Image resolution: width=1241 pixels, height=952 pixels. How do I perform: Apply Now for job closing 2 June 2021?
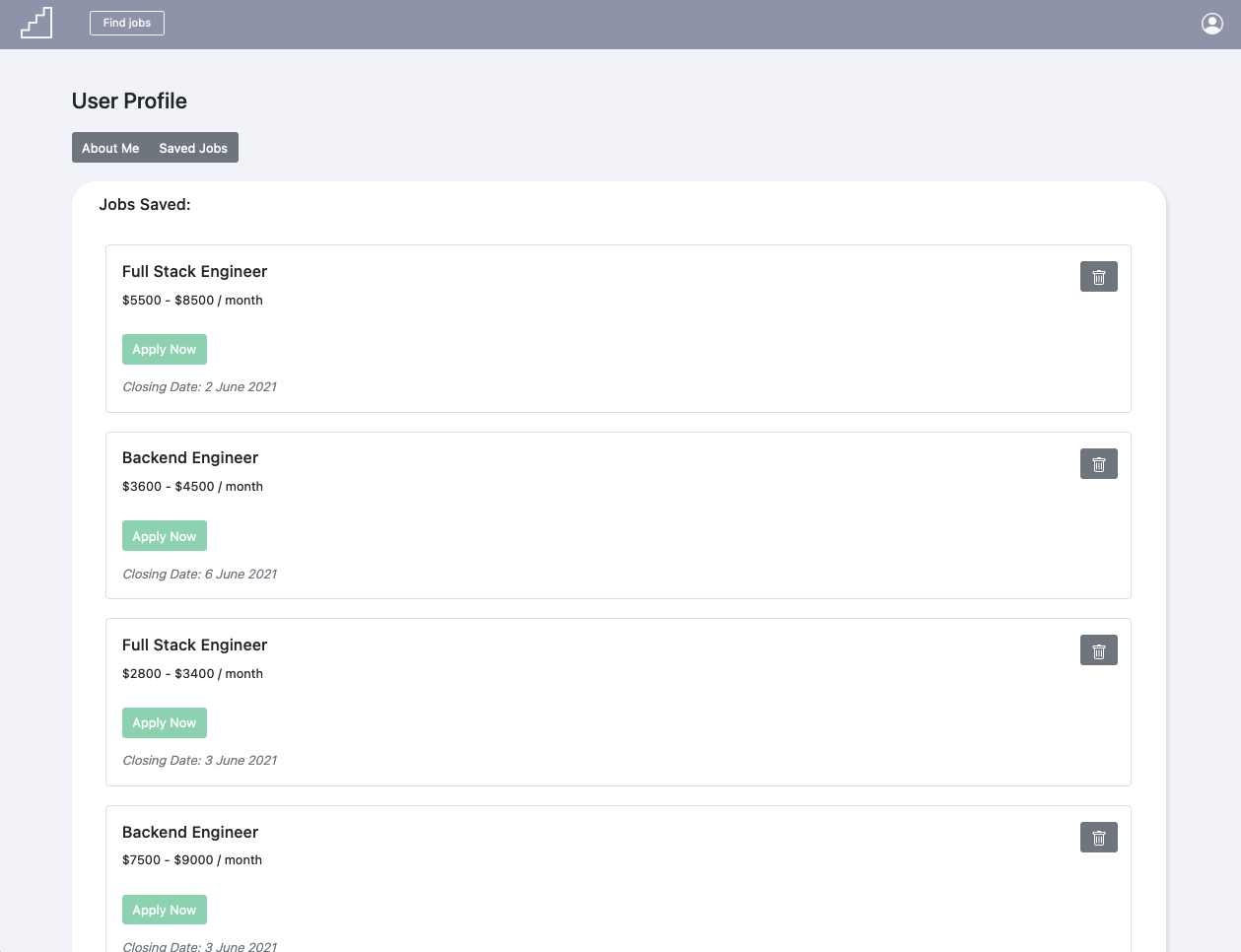pos(165,350)
